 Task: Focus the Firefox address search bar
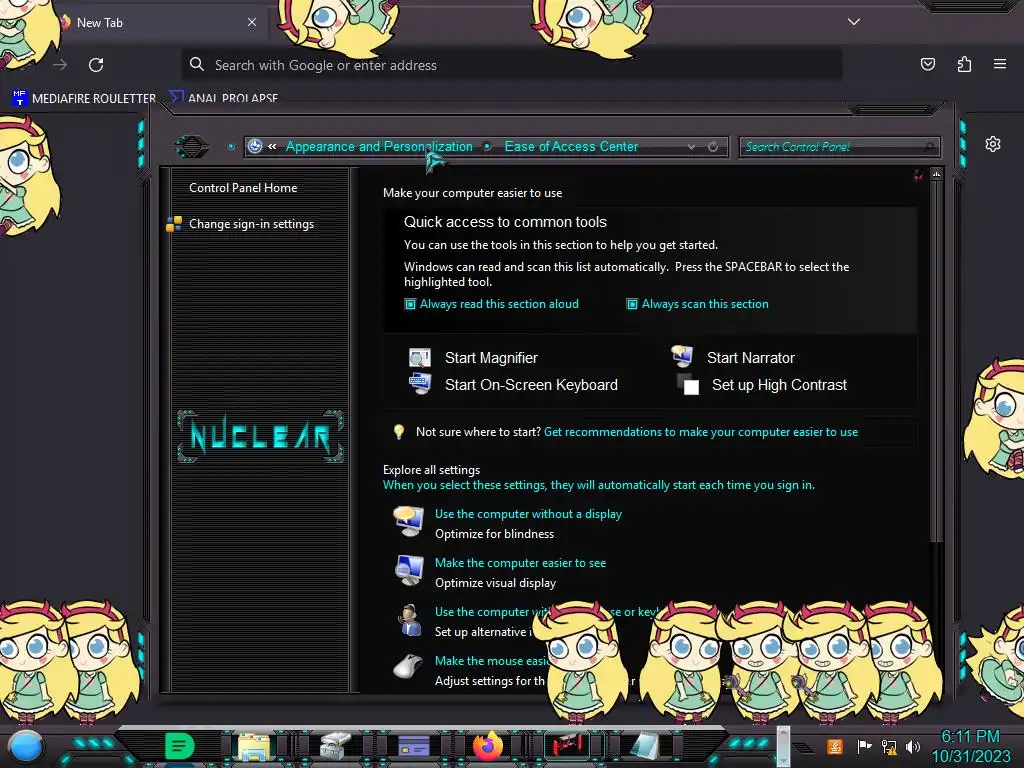pyautogui.click(x=512, y=65)
